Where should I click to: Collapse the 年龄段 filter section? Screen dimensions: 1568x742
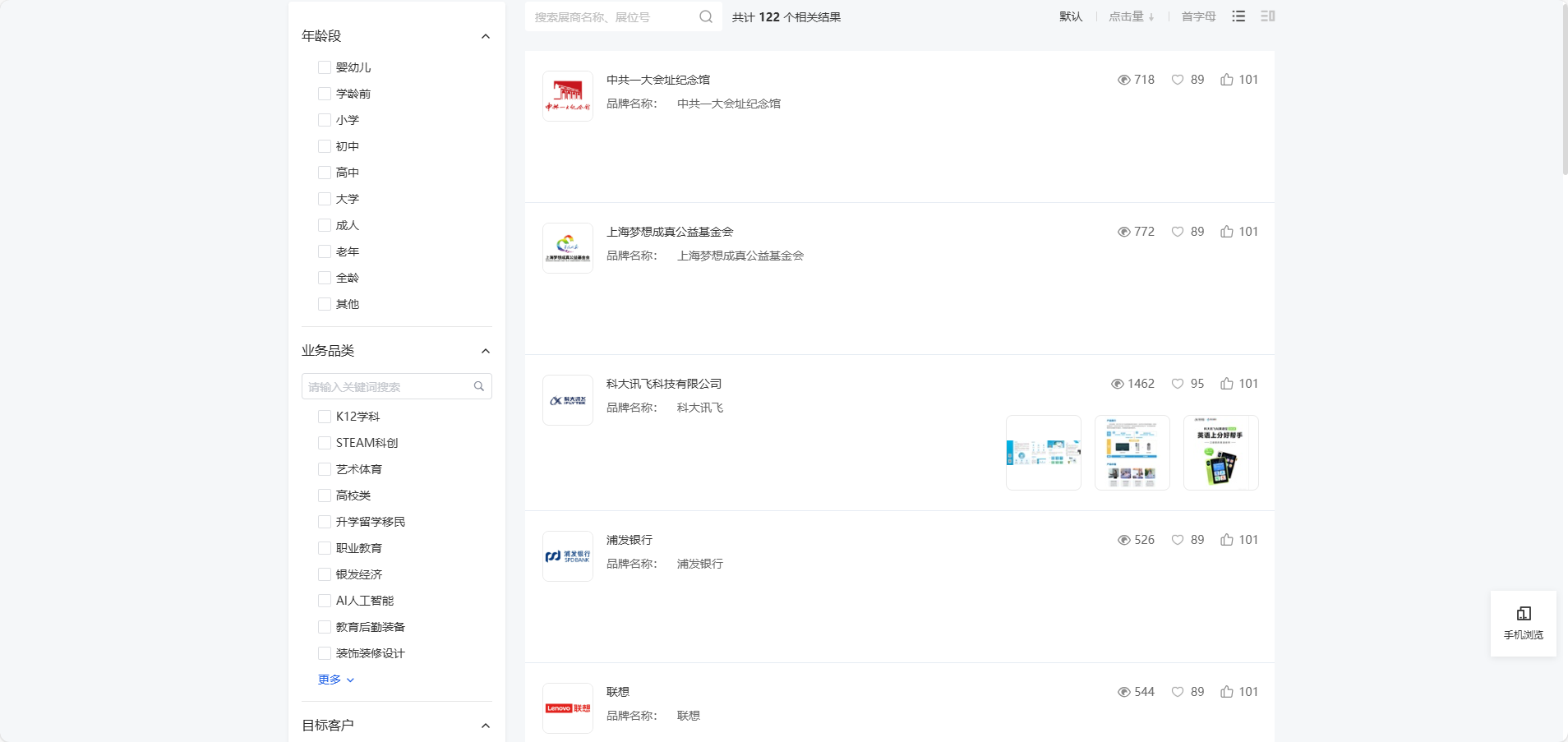click(x=485, y=36)
